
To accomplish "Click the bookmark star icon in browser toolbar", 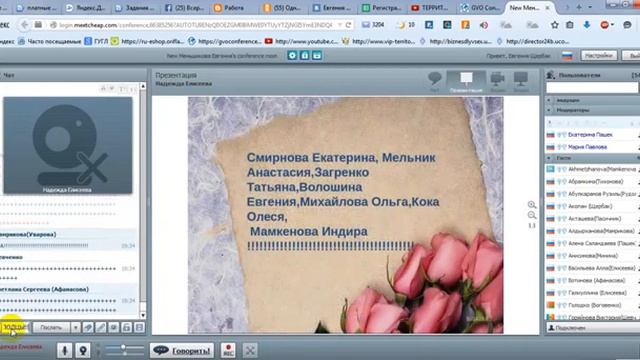I will click(554, 25).
